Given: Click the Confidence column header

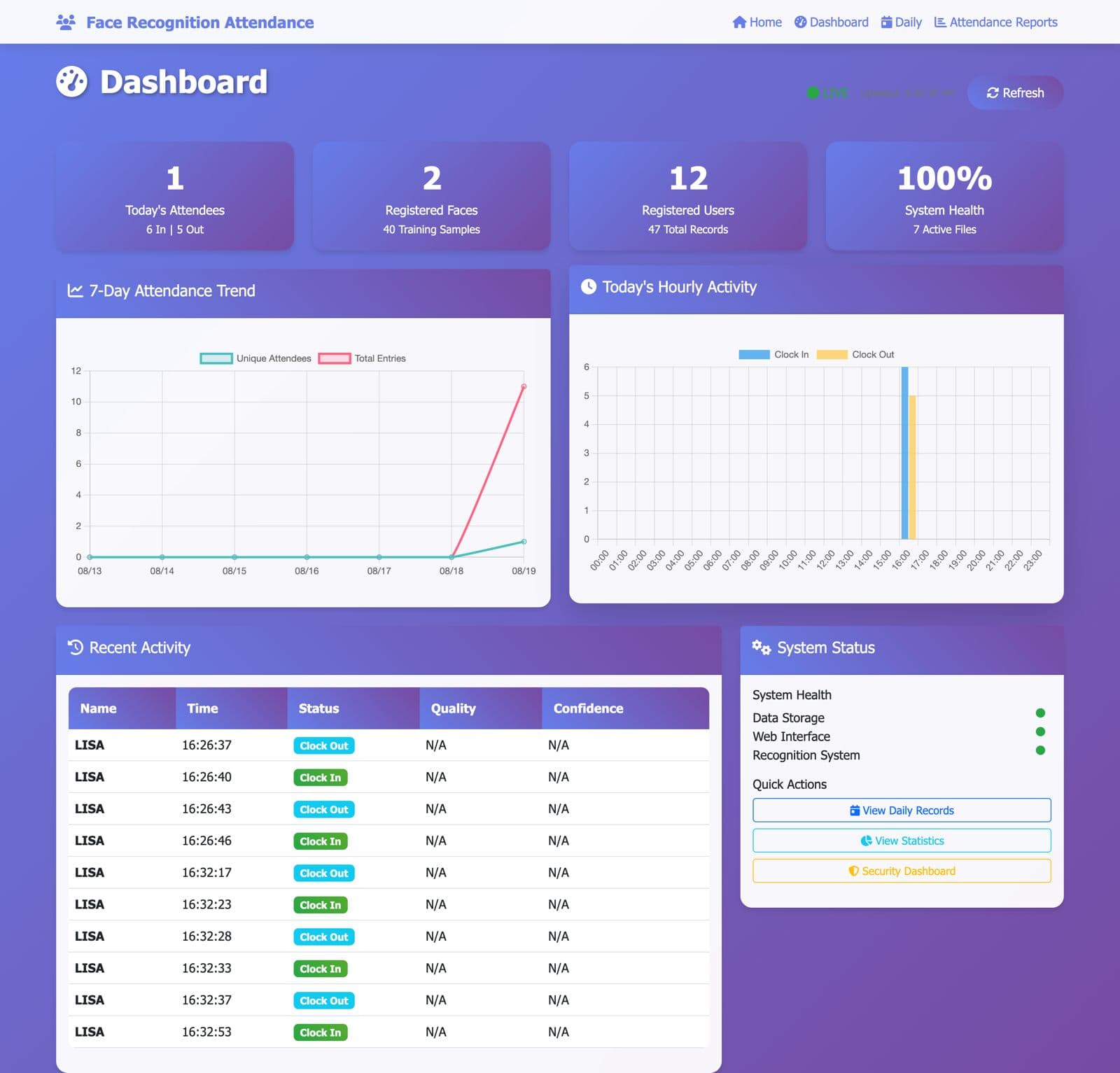Looking at the screenshot, I should click(x=625, y=708).
